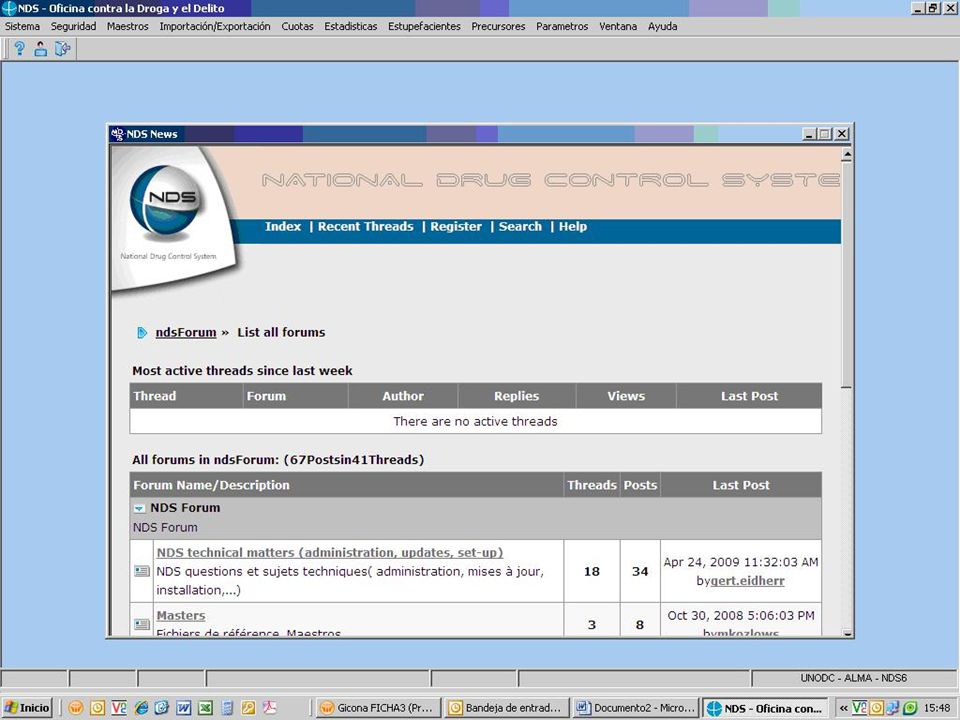Open gert.eidherr user profile link
Screen dimensions: 960x720
coord(748,581)
